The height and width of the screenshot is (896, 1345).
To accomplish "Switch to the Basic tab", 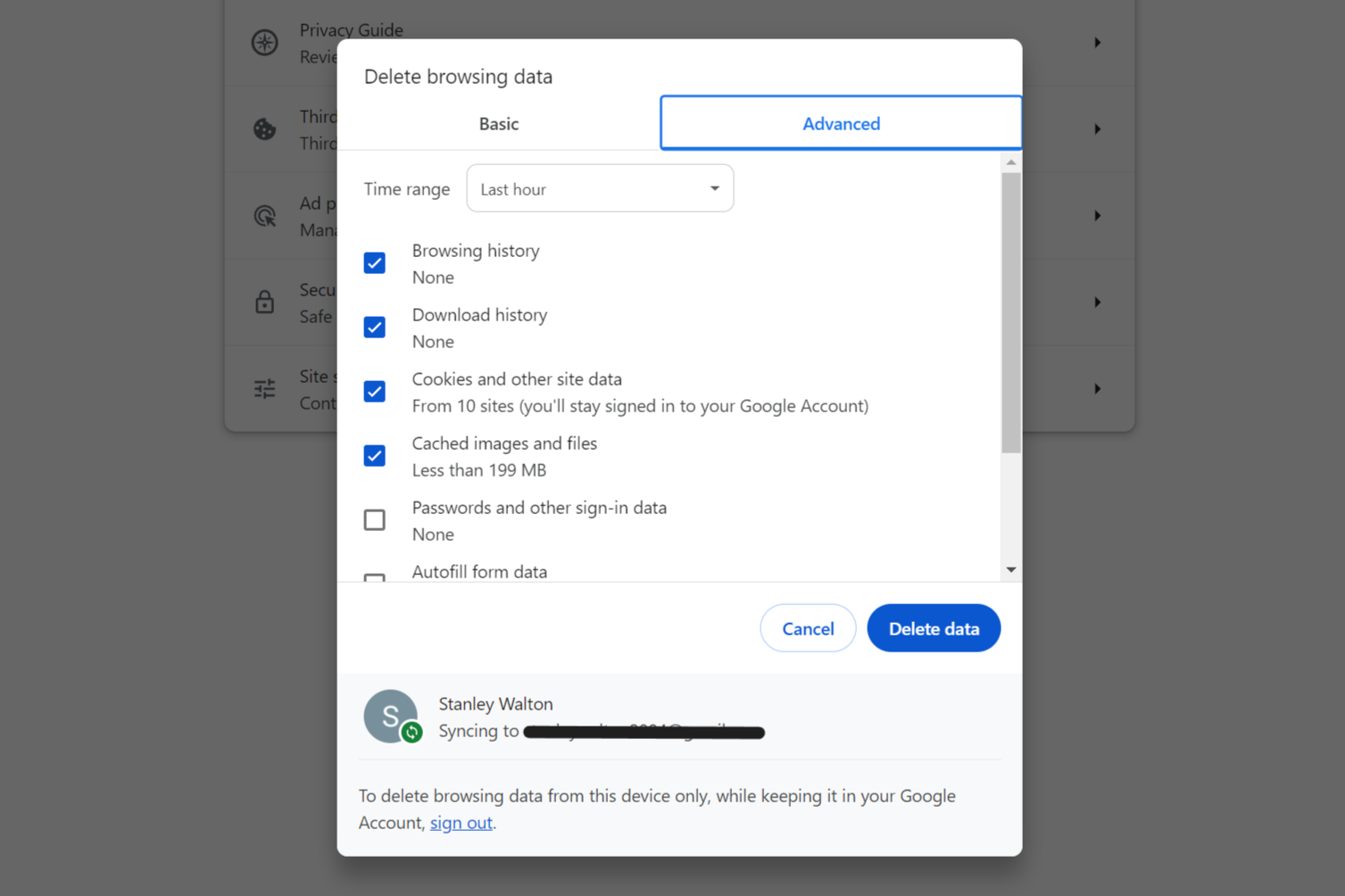I will [x=498, y=123].
